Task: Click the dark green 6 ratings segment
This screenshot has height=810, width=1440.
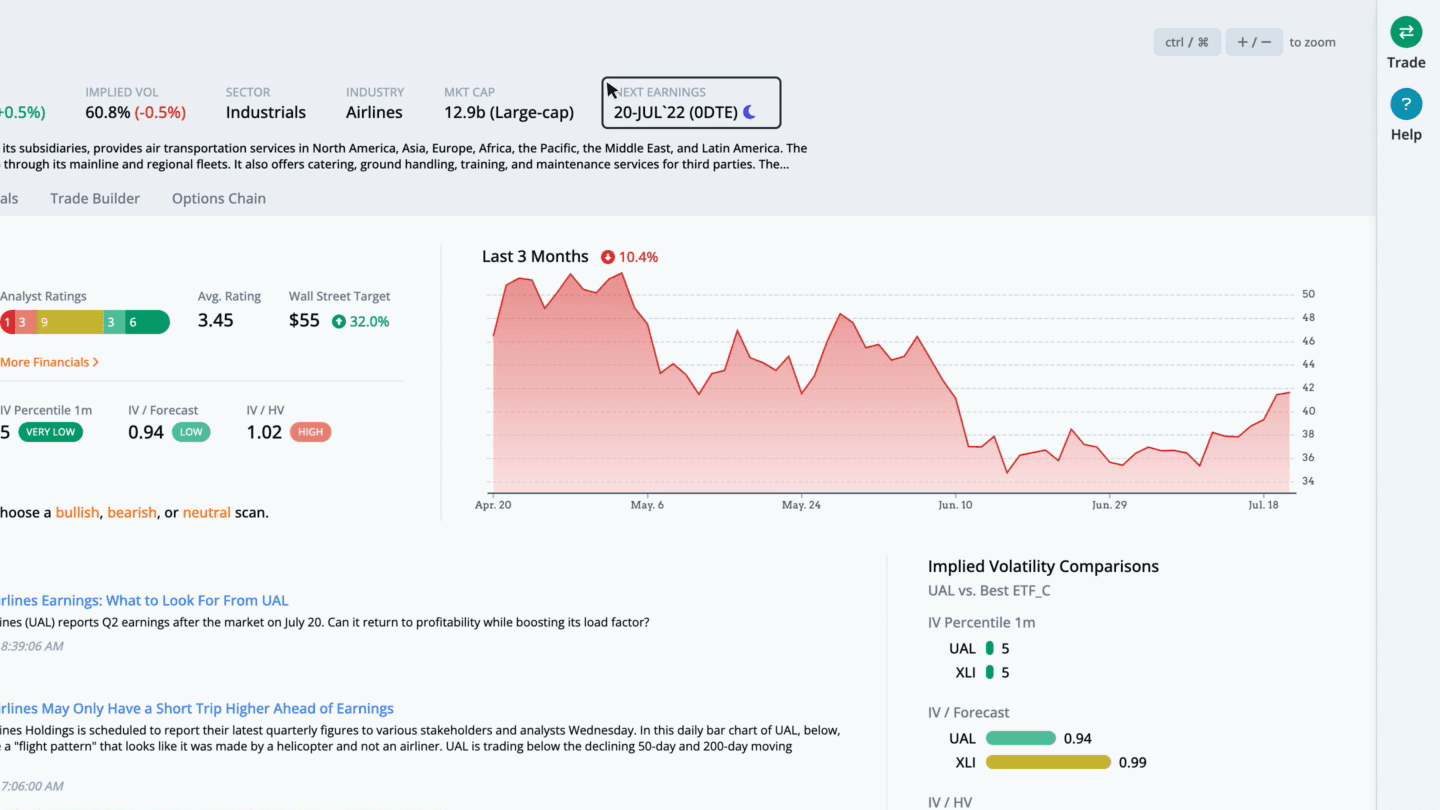Action: pos(147,322)
